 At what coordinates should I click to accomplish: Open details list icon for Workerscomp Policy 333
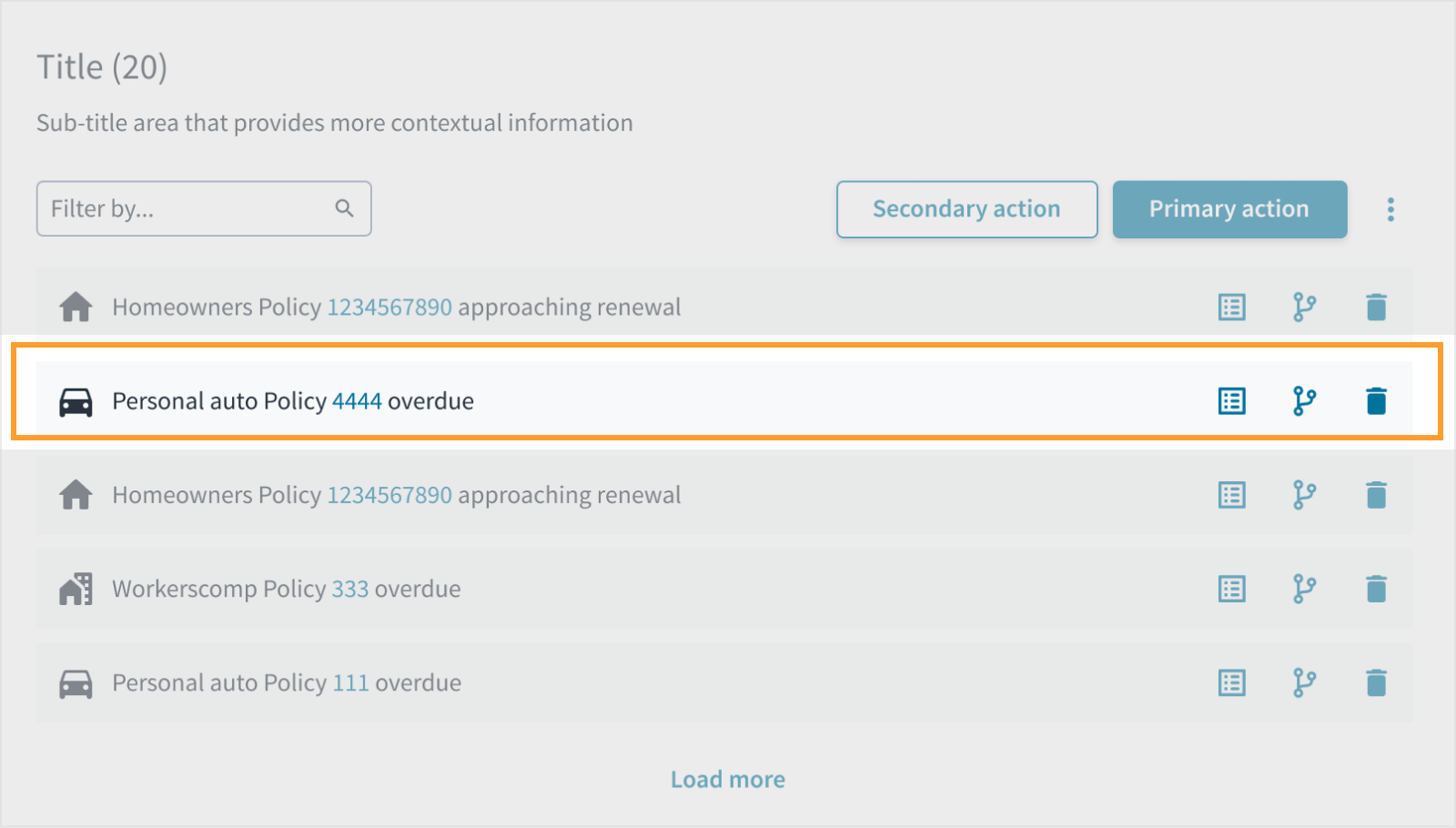(1231, 589)
